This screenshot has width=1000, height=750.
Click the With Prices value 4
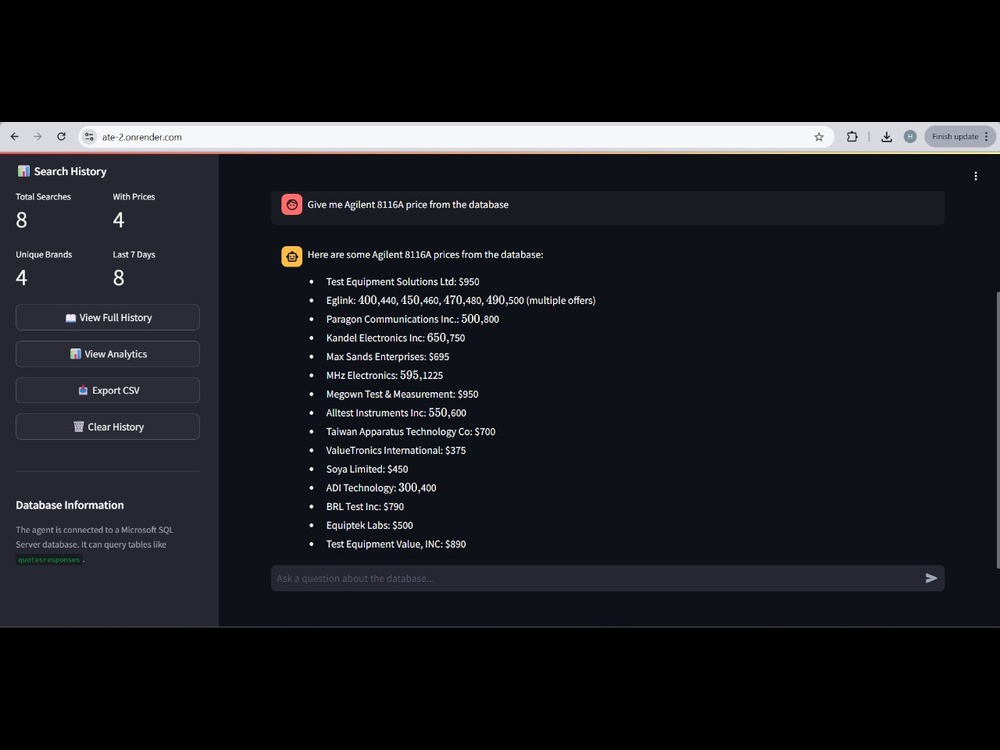point(119,220)
